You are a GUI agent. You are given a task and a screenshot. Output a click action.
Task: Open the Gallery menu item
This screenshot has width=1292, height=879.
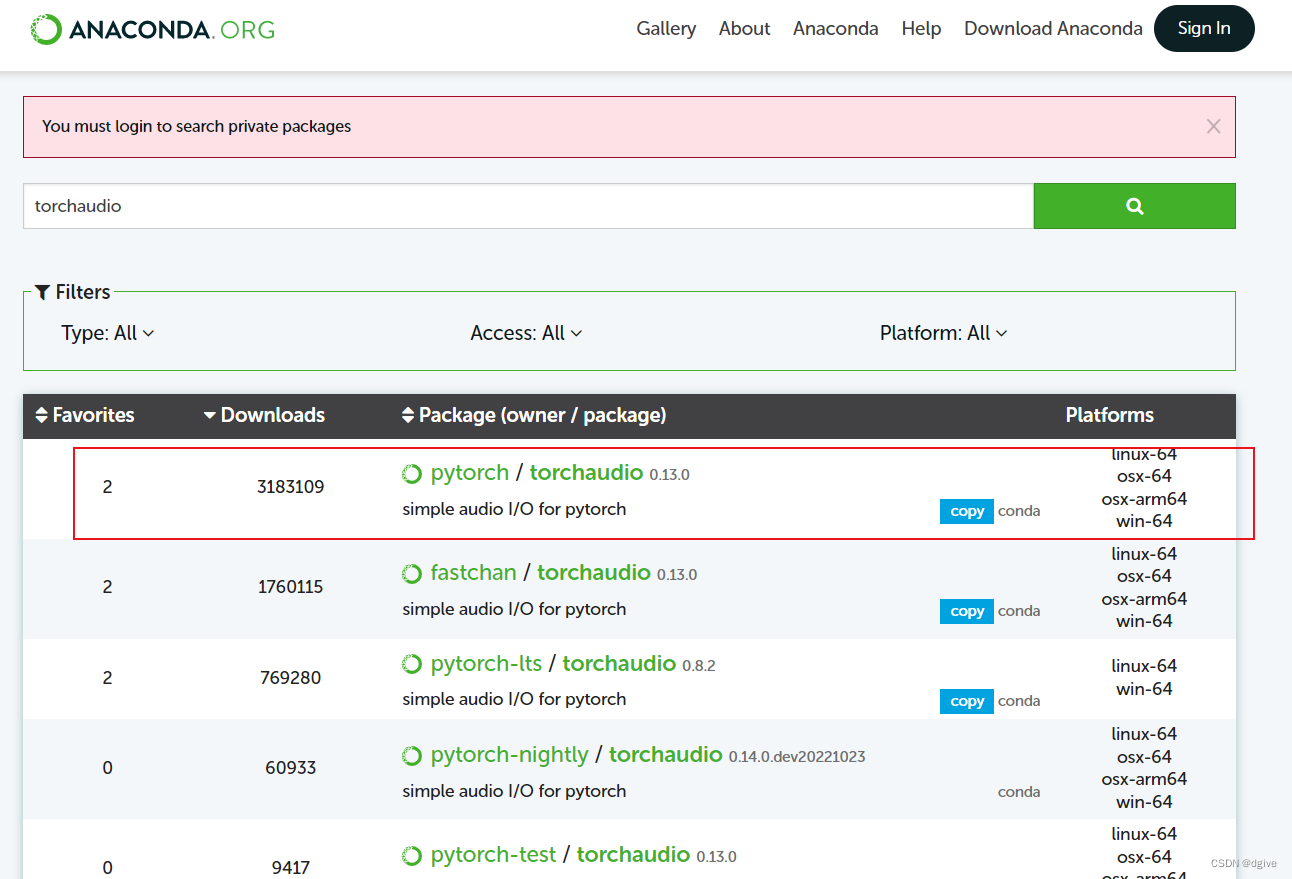point(666,29)
